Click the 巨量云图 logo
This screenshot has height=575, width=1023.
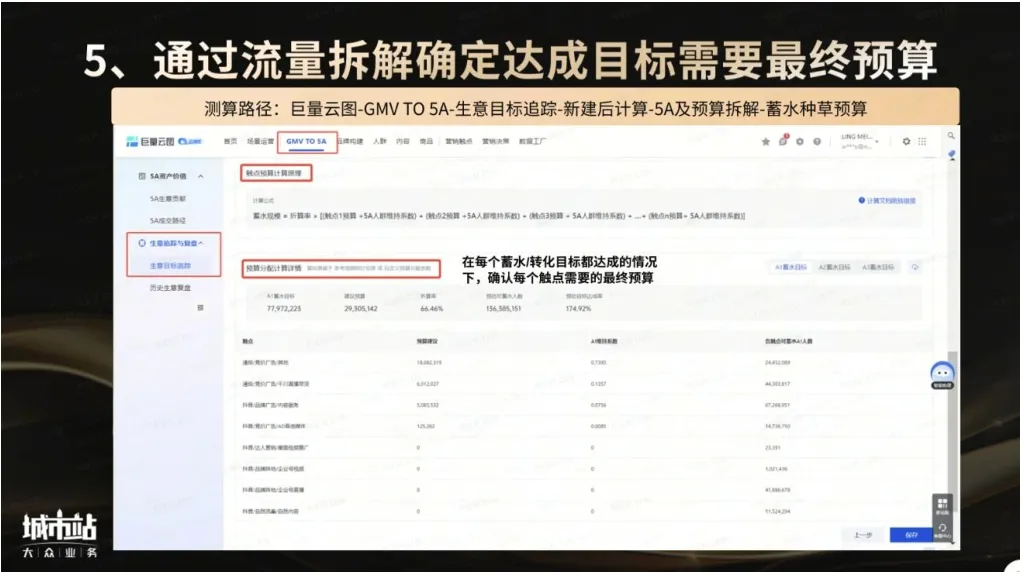coord(150,142)
